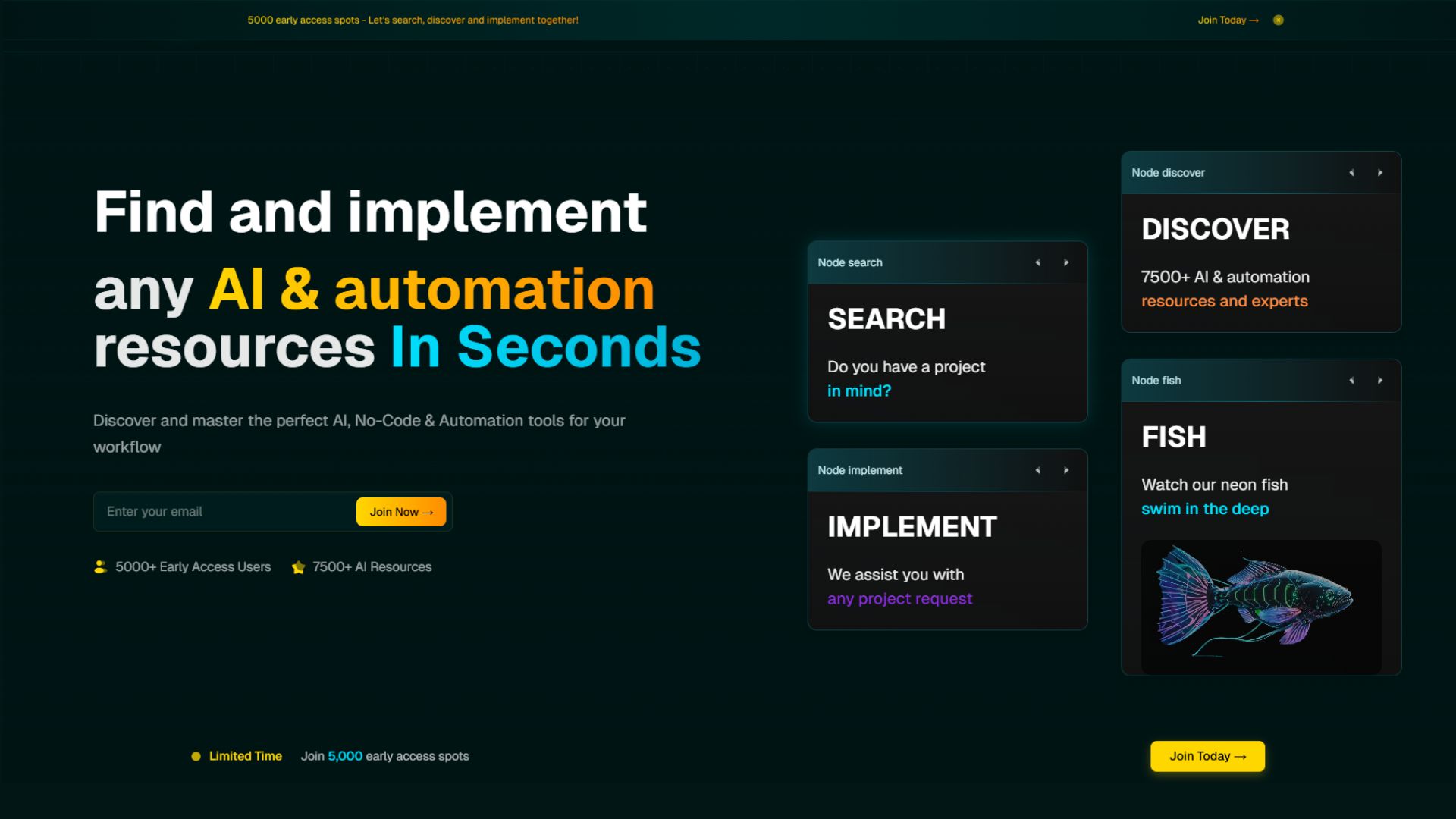Dismiss the early access banner
1456x819 pixels.
[x=1277, y=20]
